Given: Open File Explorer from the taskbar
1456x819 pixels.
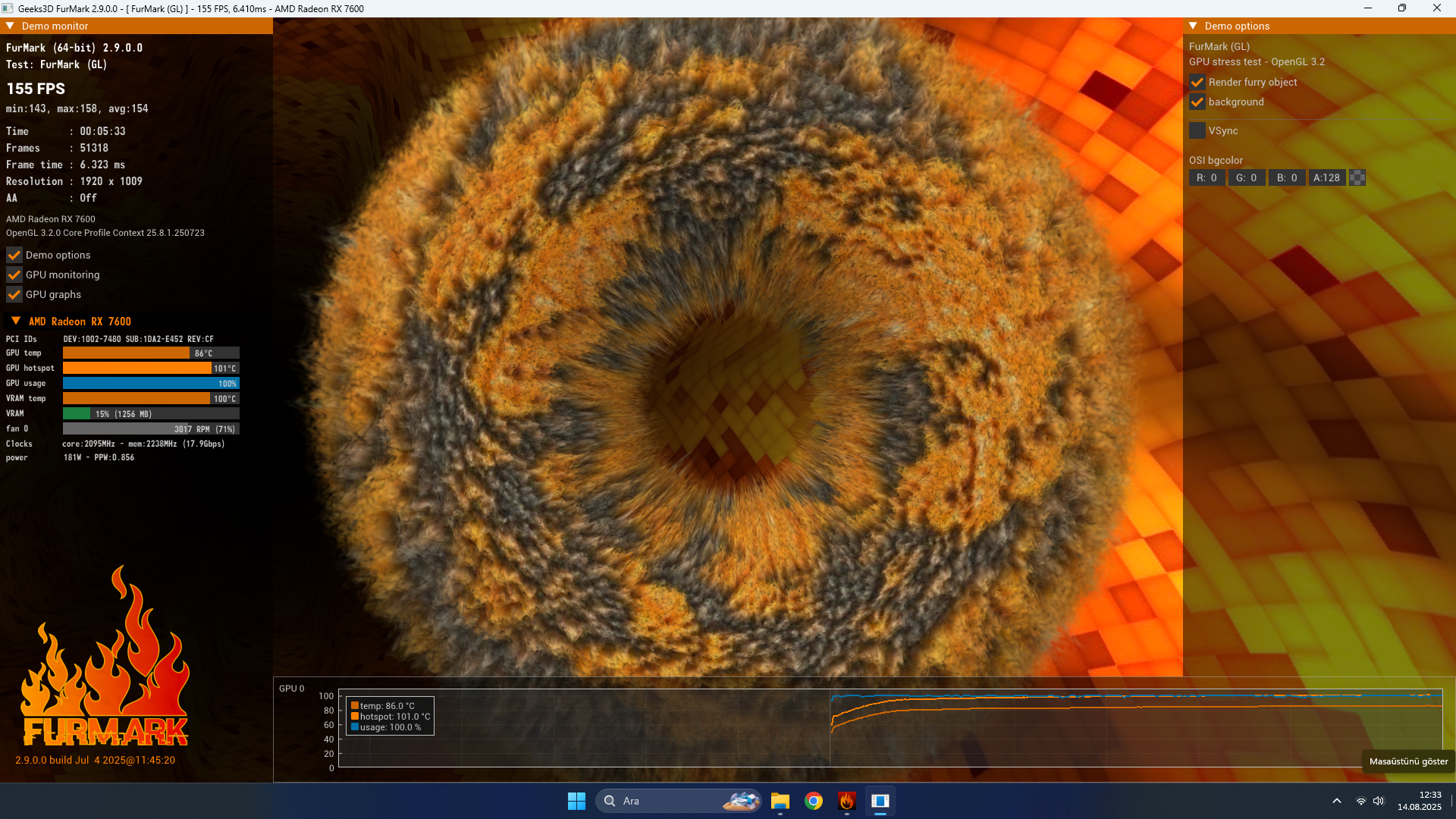Looking at the screenshot, I should coord(780,801).
